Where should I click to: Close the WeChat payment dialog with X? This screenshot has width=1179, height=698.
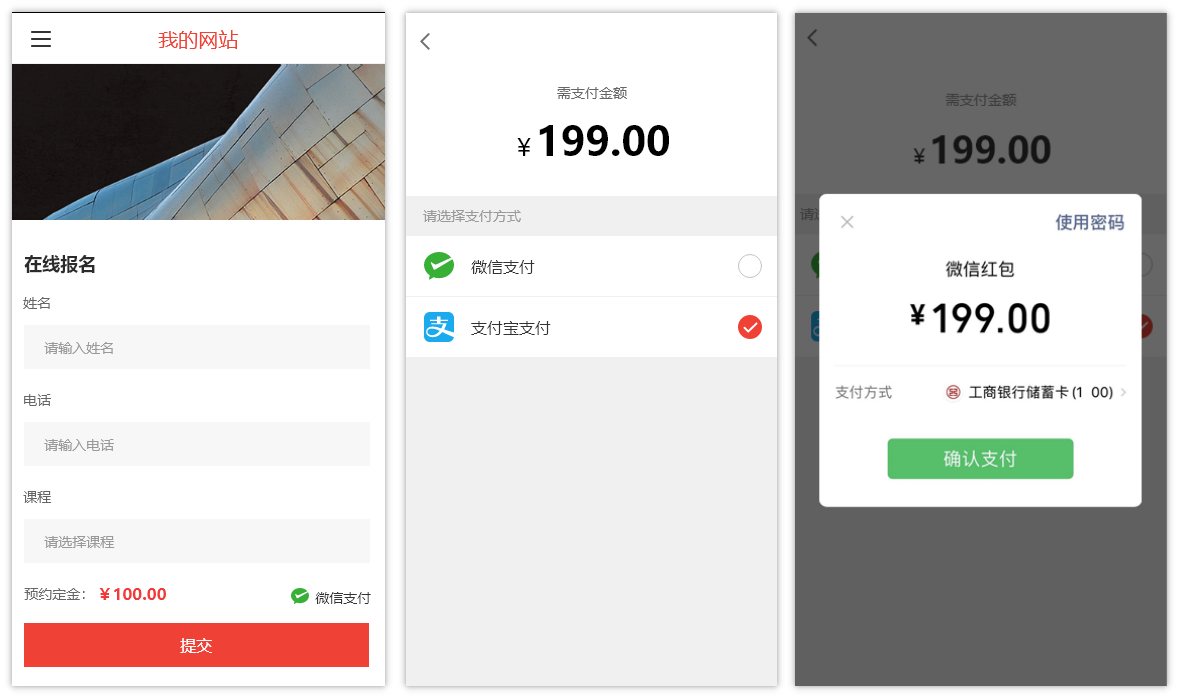[x=847, y=222]
